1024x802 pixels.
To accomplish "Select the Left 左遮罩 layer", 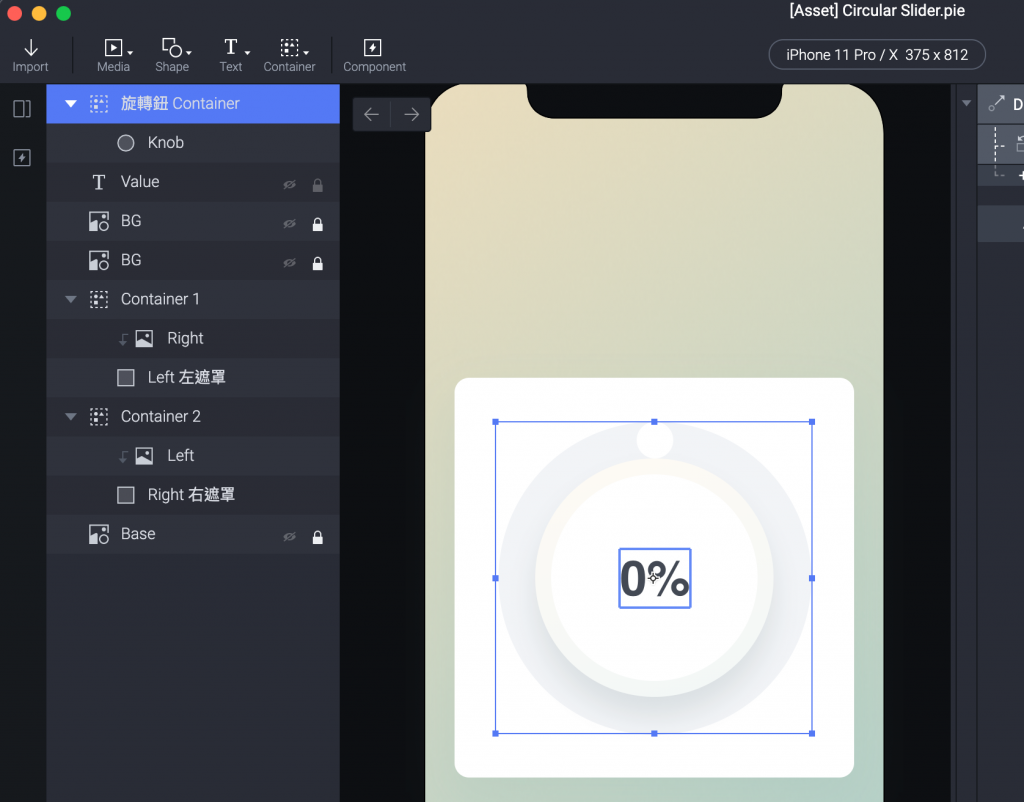I will coord(193,377).
